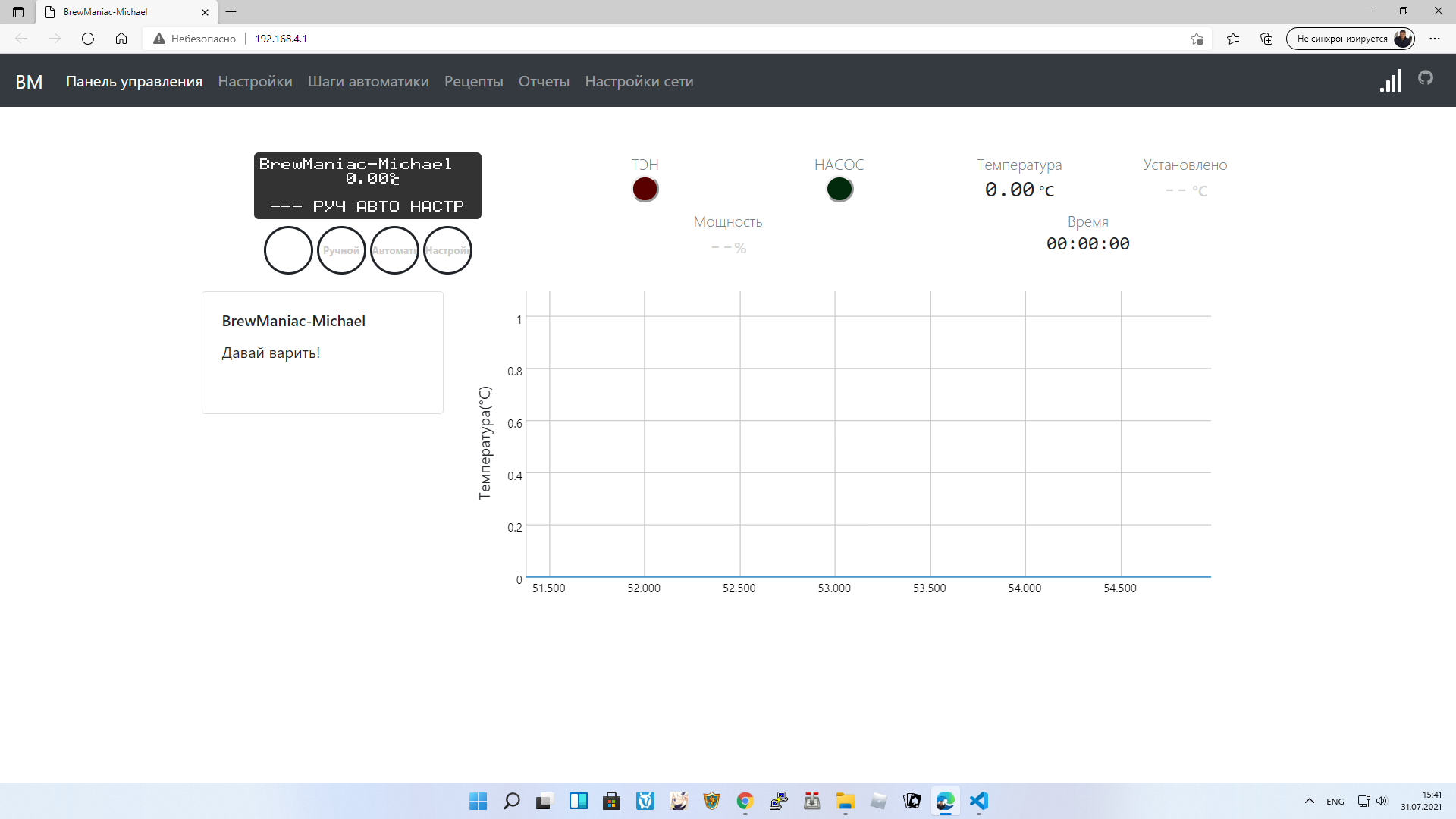The width and height of the screenshot is (1456, 819).
Task: Click the 0.00 °C temperature reading
Action: pyautogui.click(x=1019, y=190)
